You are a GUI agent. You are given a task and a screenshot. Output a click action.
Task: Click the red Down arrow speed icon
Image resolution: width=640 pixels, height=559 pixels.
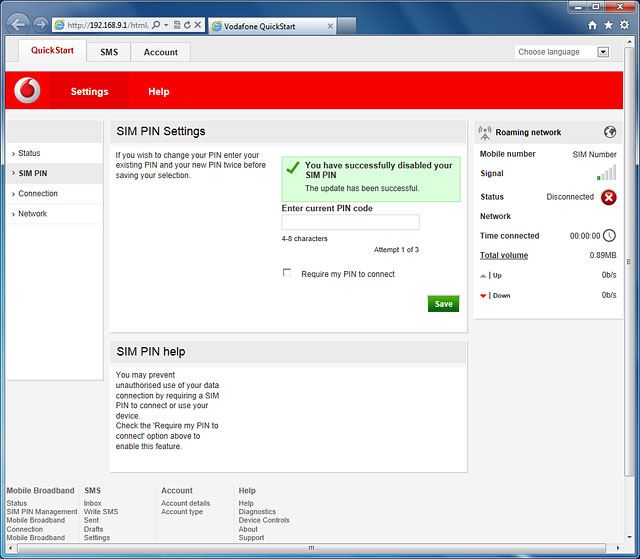[483, 295]
